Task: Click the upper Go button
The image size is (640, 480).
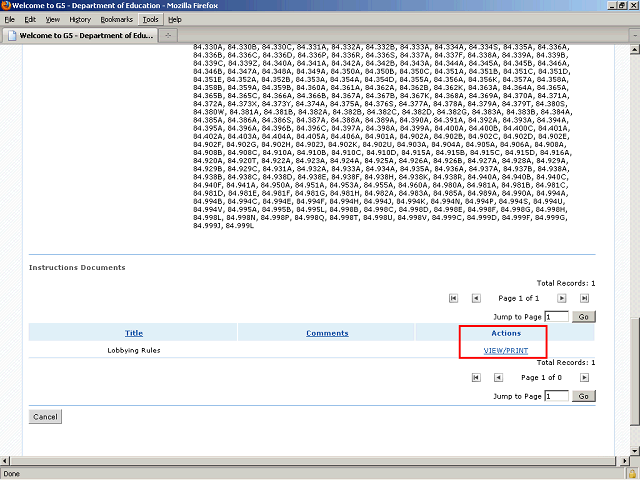Action: tap(584, 316)
